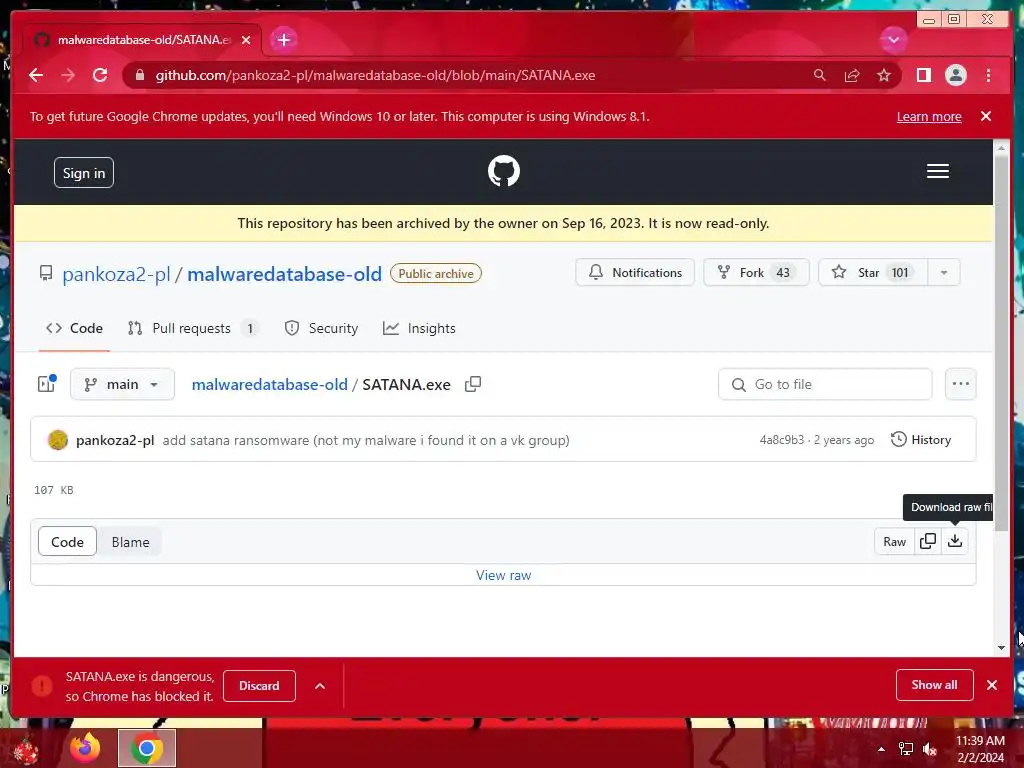
Task: Download the raw SATANA.exe file
Action: pos(955,541)
